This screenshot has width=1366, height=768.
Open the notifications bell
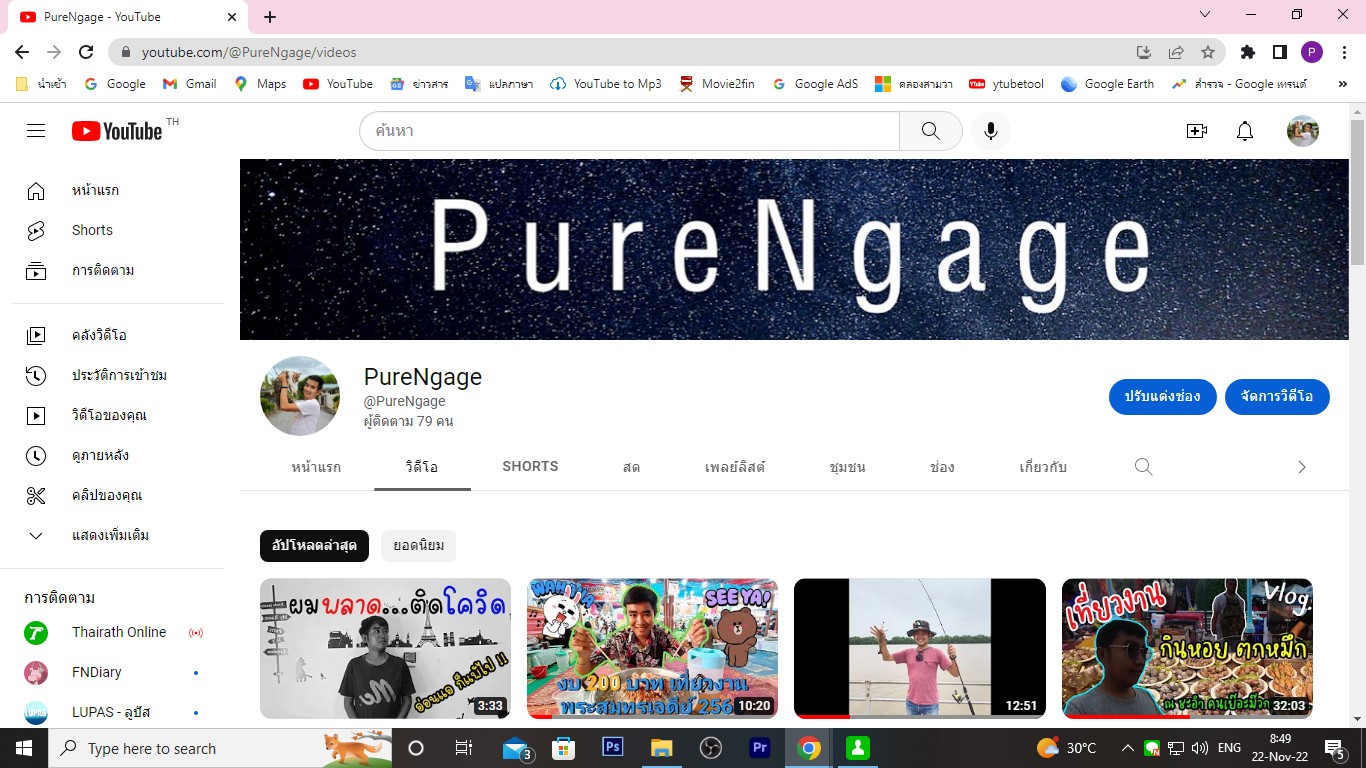(1245, 131)
